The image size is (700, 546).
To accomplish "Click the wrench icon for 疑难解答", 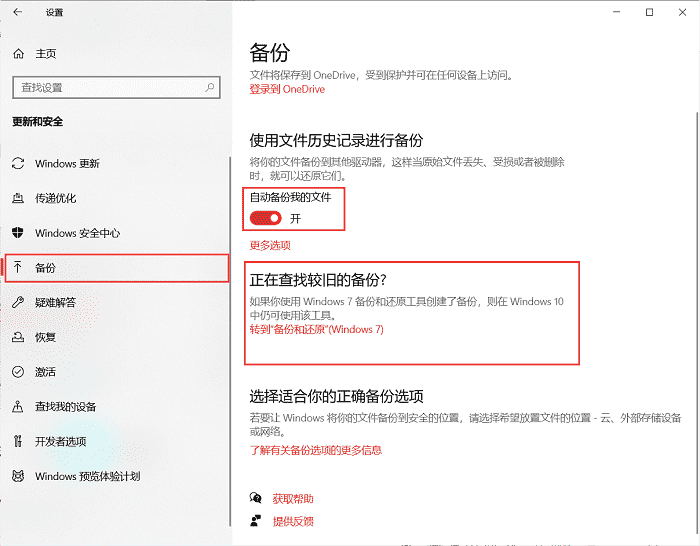I will tap(18, 302).
